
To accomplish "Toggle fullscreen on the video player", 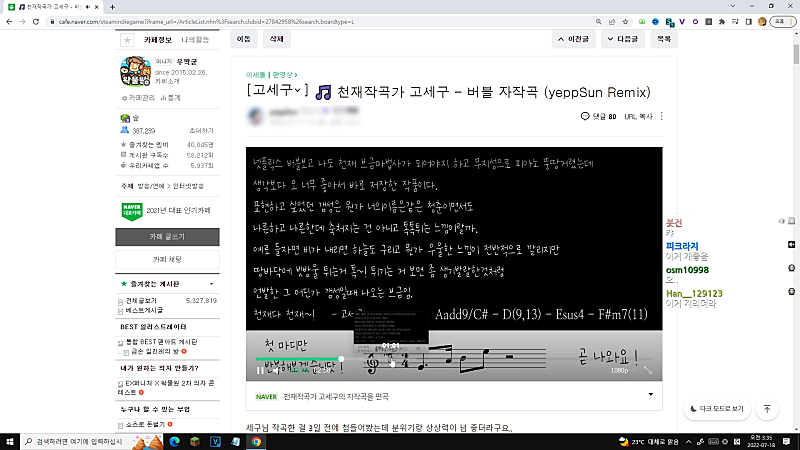I will 648,370.
